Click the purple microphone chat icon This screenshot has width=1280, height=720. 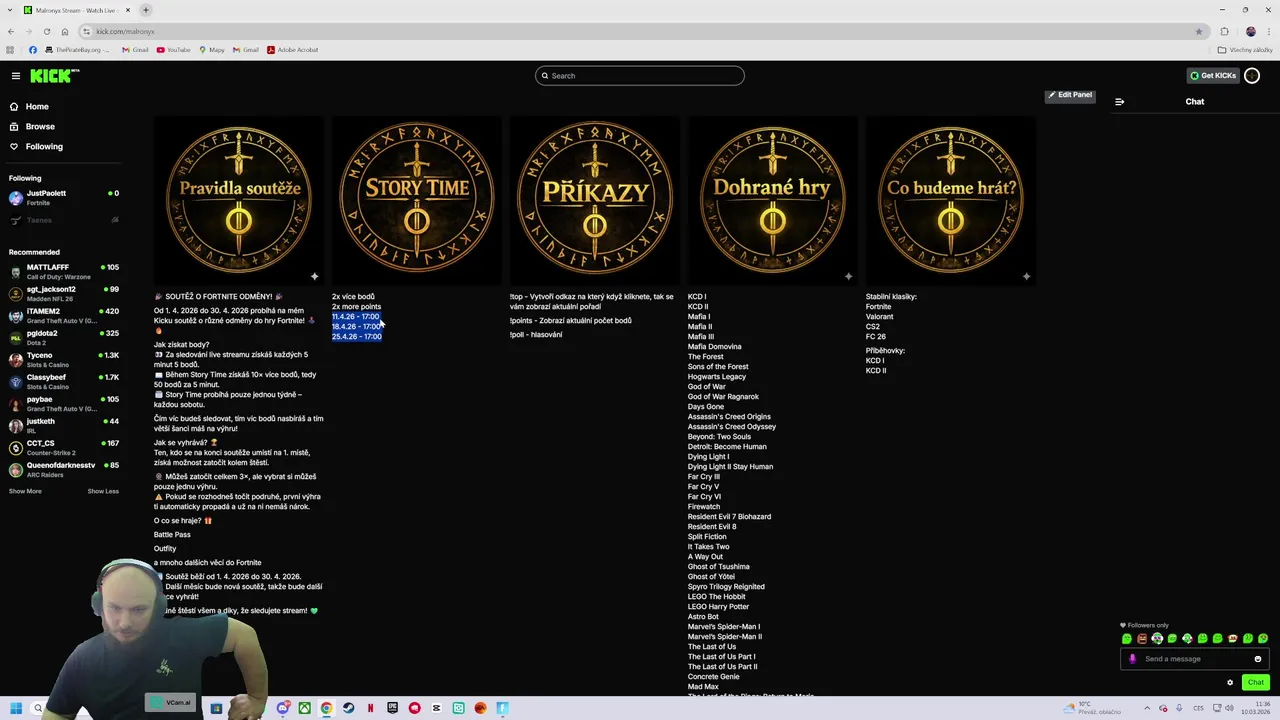[x=1132, y=659]
